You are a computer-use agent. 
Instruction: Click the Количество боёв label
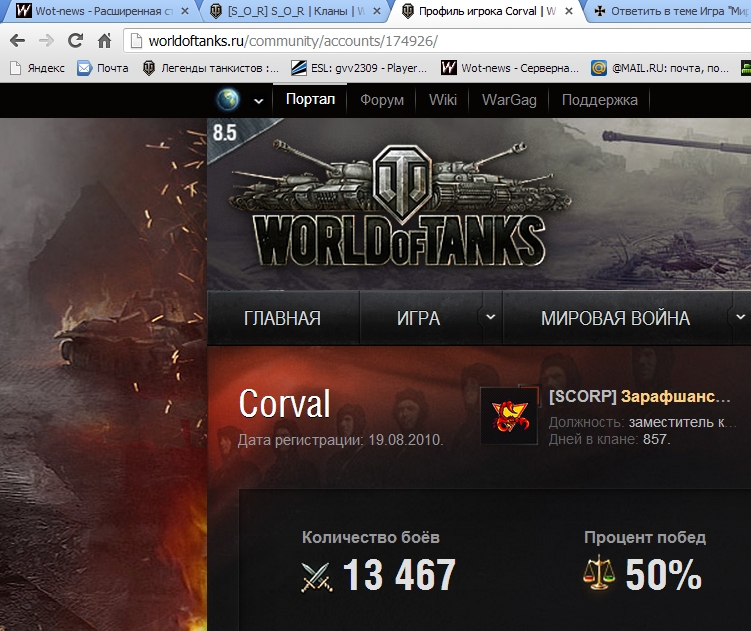coord(371,537)
